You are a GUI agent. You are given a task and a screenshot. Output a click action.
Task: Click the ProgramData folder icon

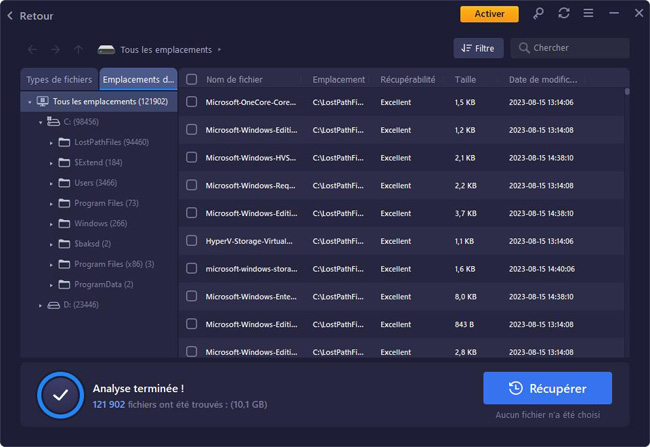[64, 284]
